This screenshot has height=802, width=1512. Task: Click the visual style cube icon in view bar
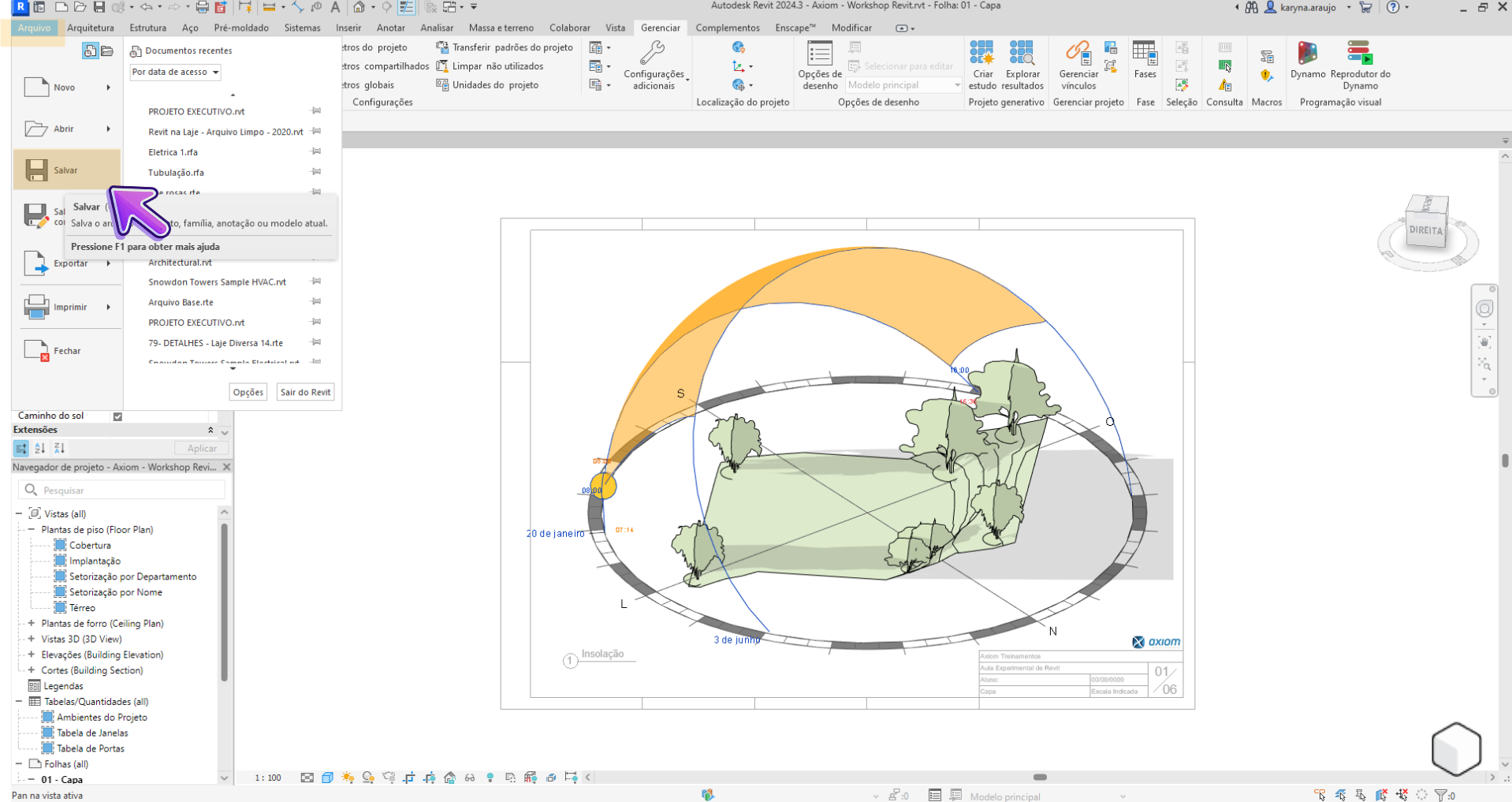(x=327, y=778)
